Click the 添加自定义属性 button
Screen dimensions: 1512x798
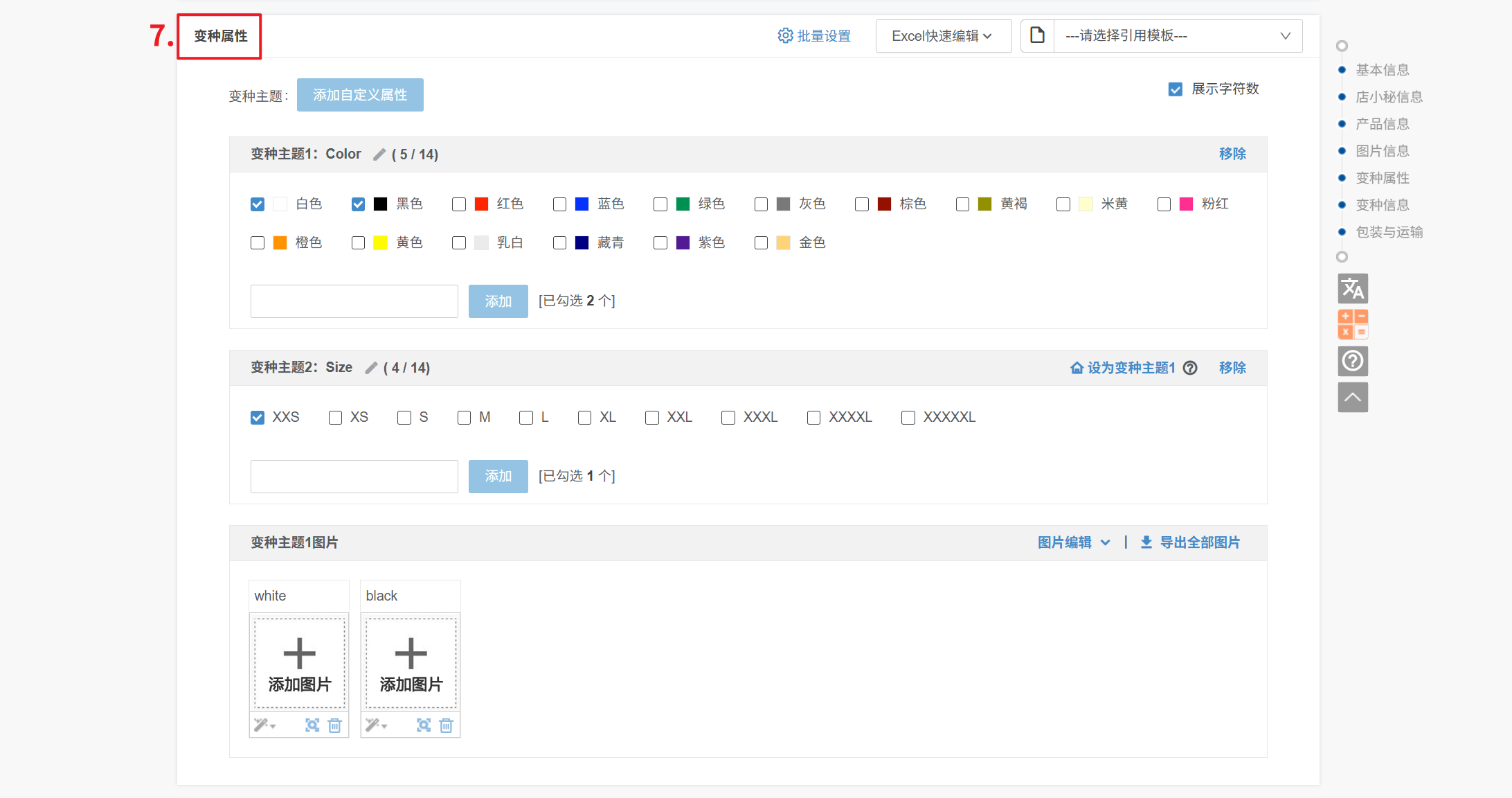point(360,95)
